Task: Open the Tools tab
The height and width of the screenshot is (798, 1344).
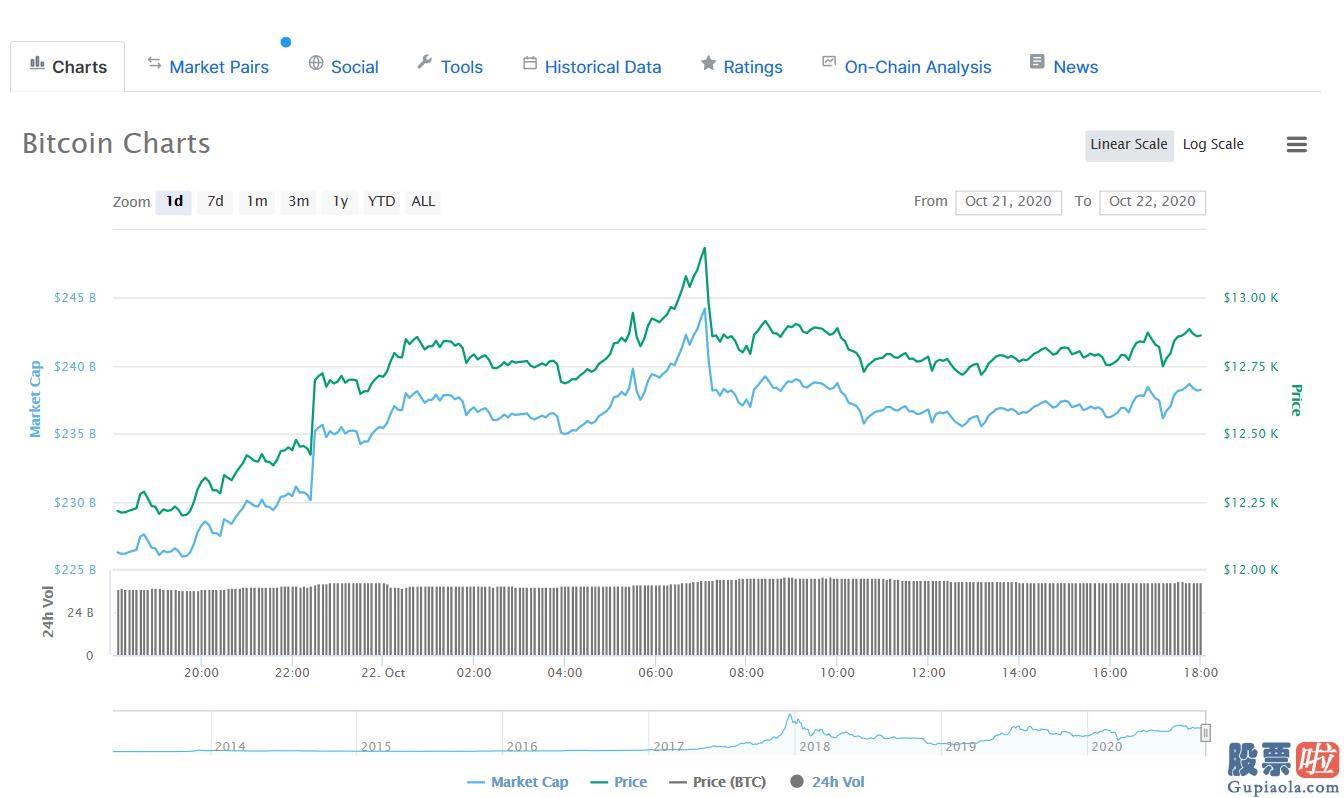Action: (x=449, y=67)
